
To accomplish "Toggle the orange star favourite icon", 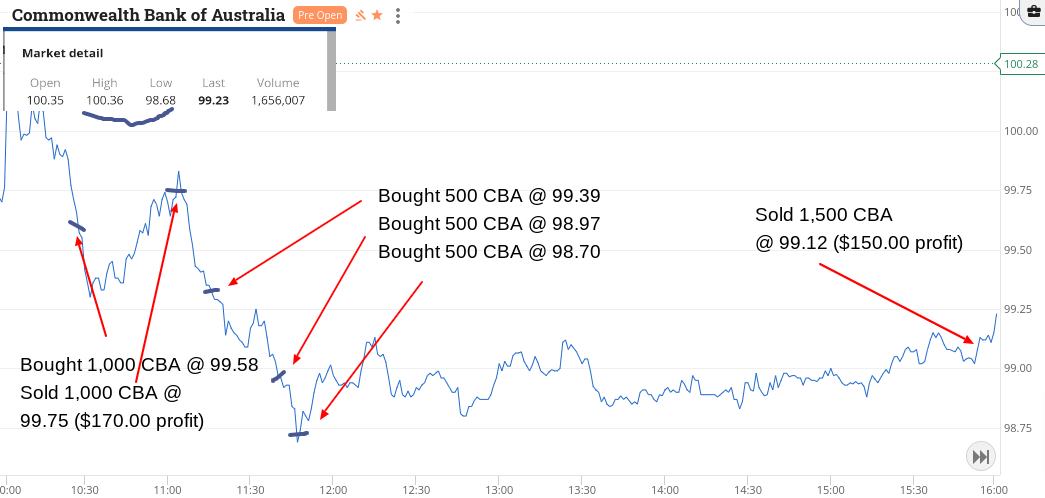I will 377,15.
